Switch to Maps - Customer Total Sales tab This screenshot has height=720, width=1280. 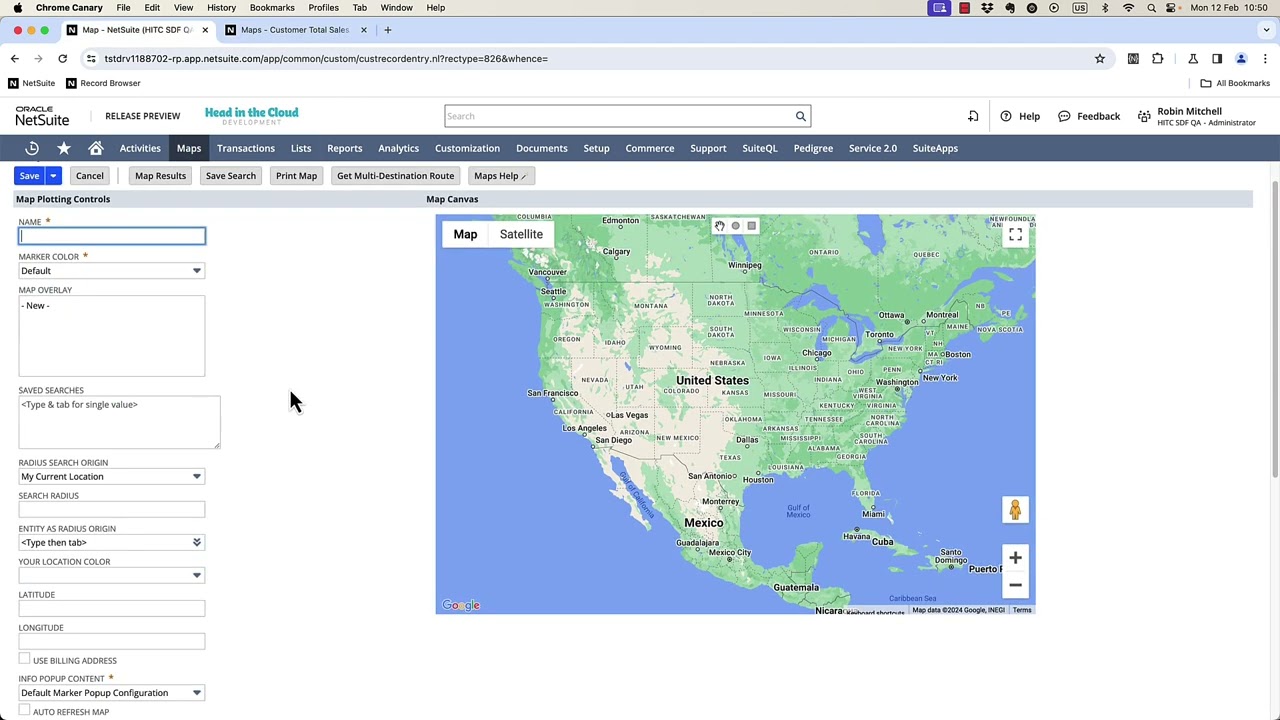pos(295,30)
